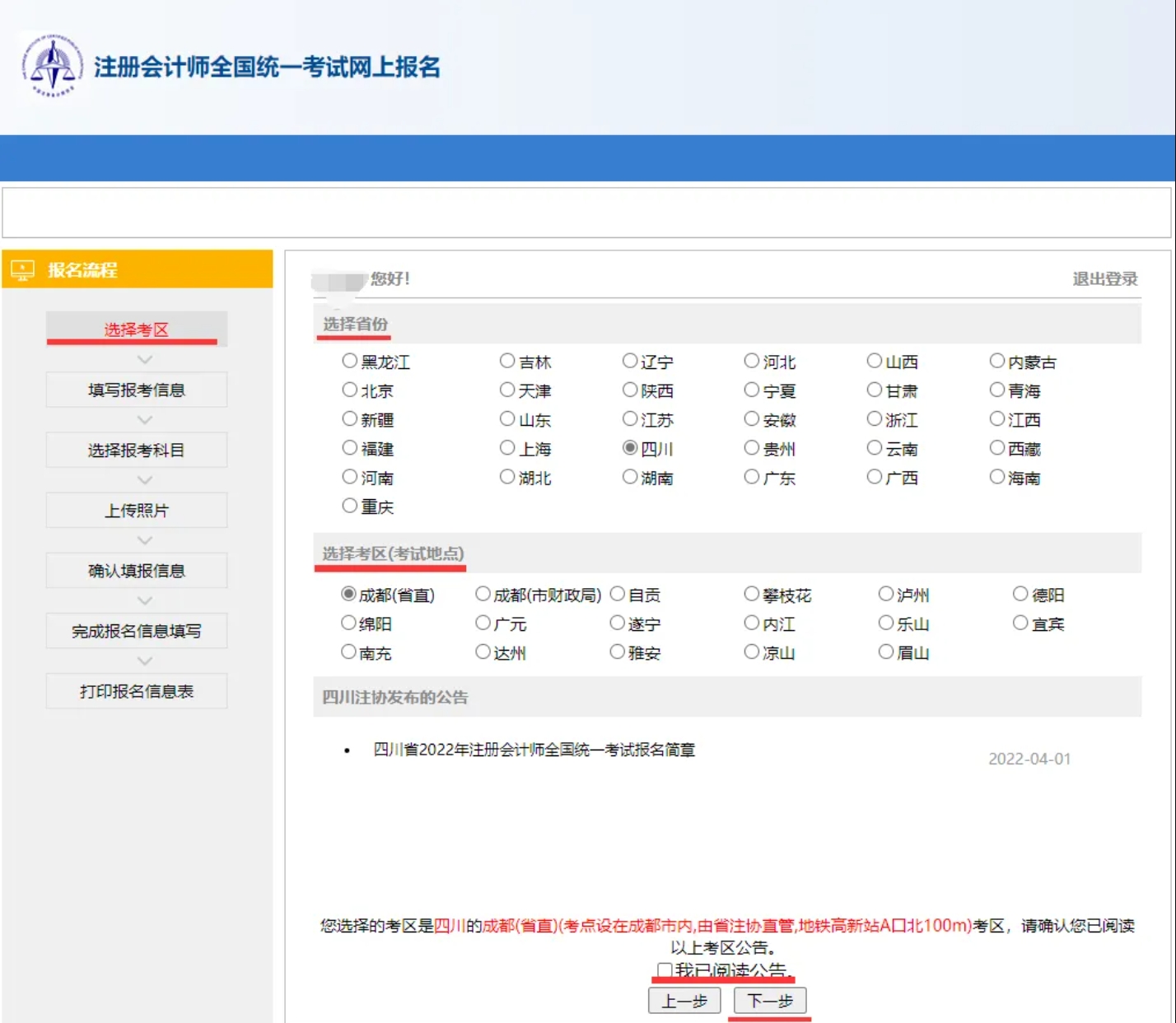
Task: Open the 填写报考信息 step
Action: [x=137, y=390]
